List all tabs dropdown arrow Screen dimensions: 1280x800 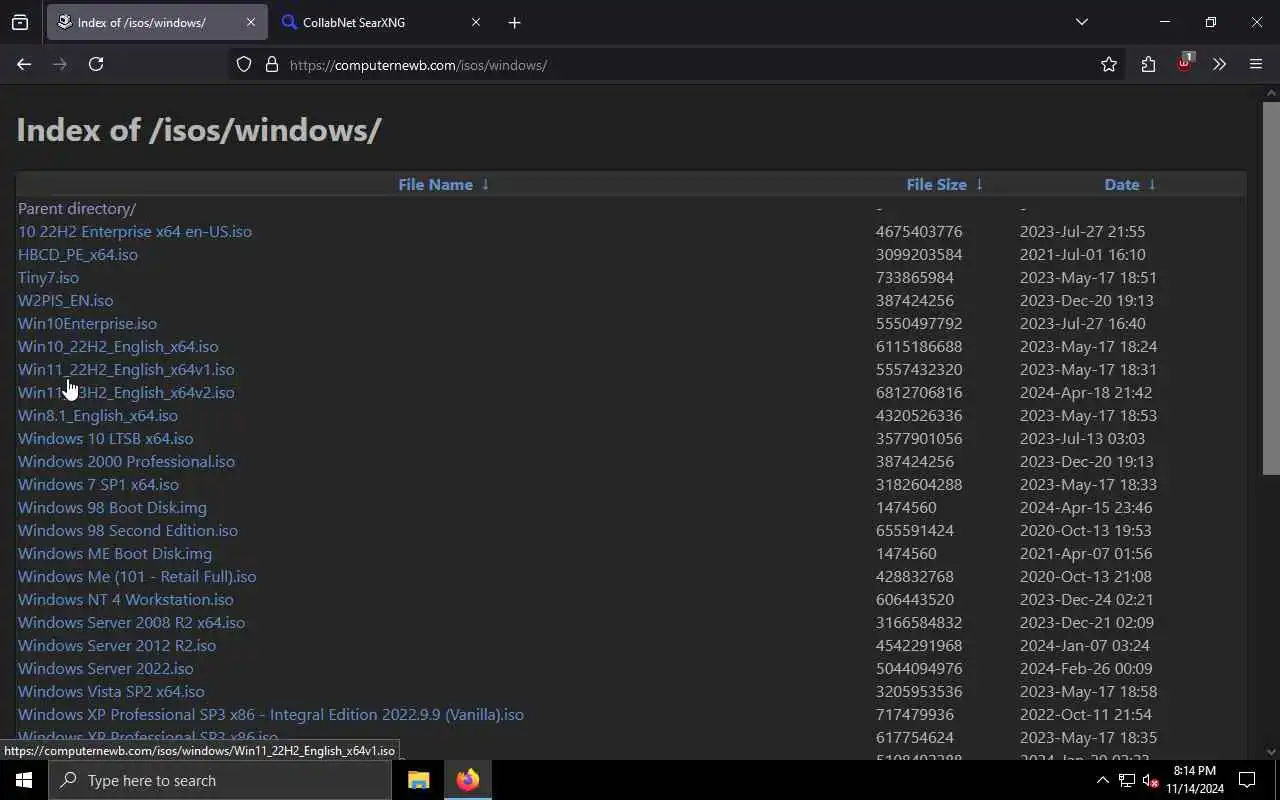(1082, 22)
